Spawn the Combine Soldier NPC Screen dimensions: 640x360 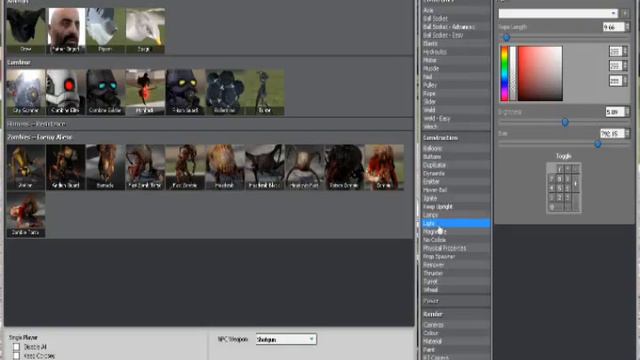[x=105, y=92]
